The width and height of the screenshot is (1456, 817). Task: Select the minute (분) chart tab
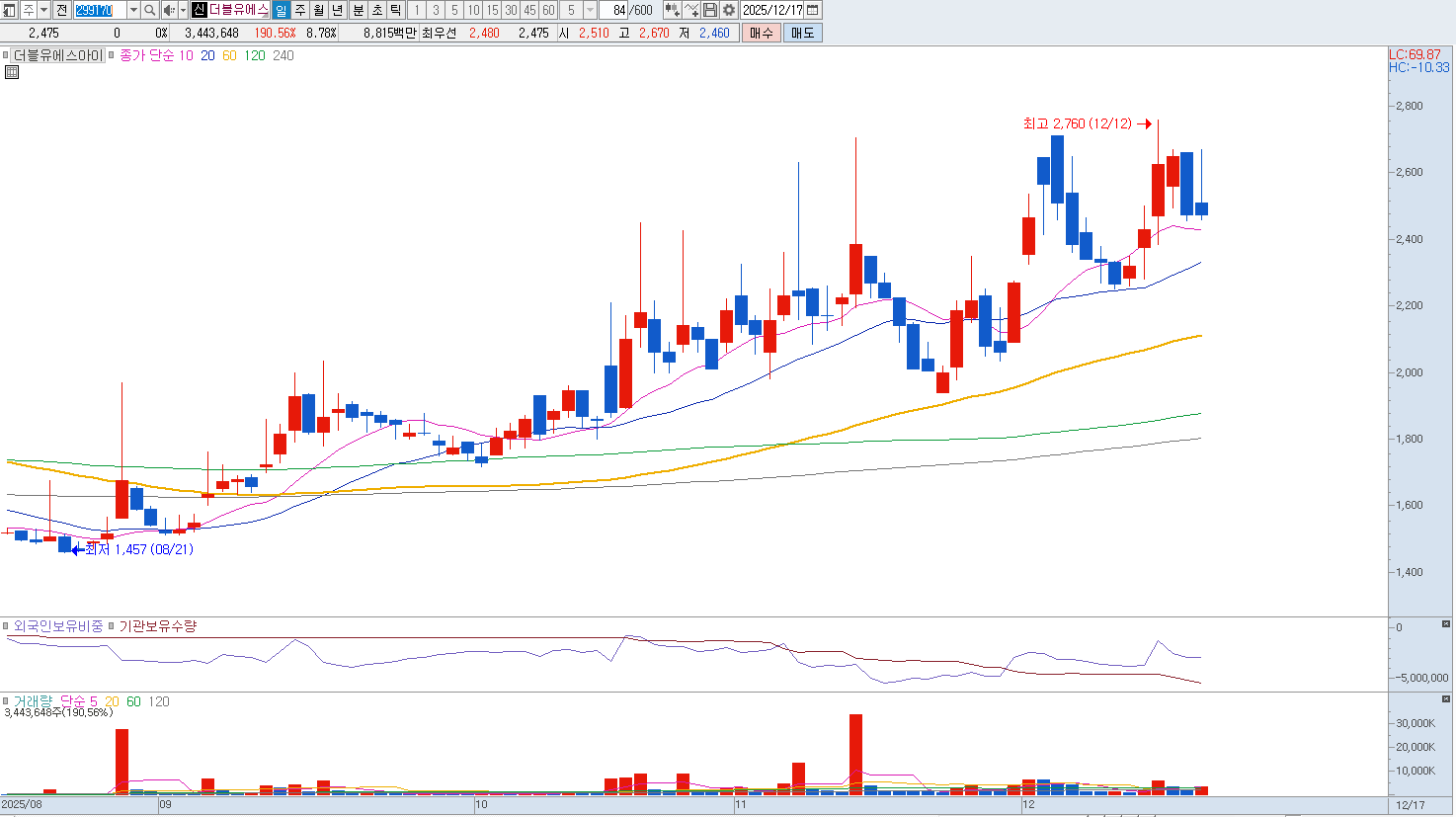(358, 10)
